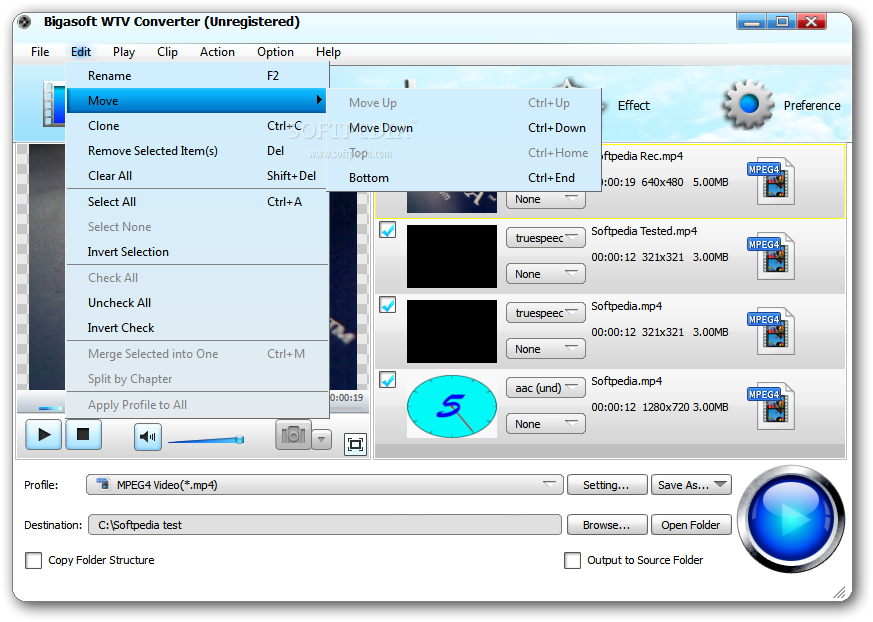Click the Open Folder button

point(691,525)
